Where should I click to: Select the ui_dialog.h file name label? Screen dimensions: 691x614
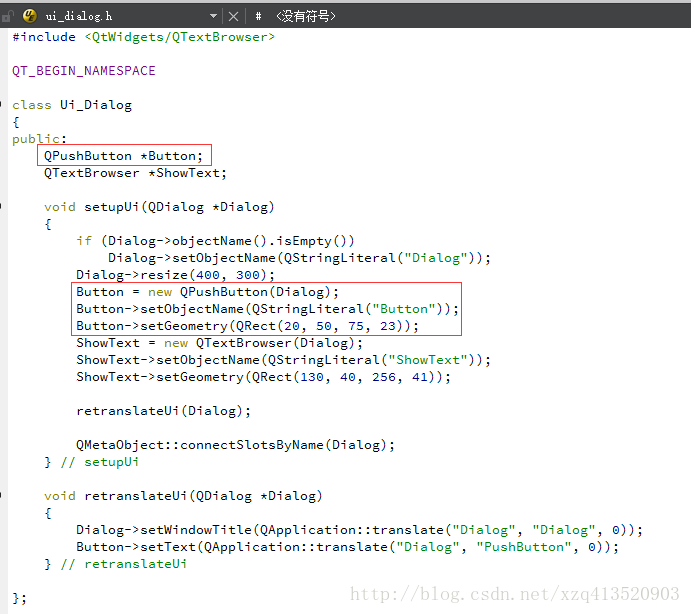[79, 16]
